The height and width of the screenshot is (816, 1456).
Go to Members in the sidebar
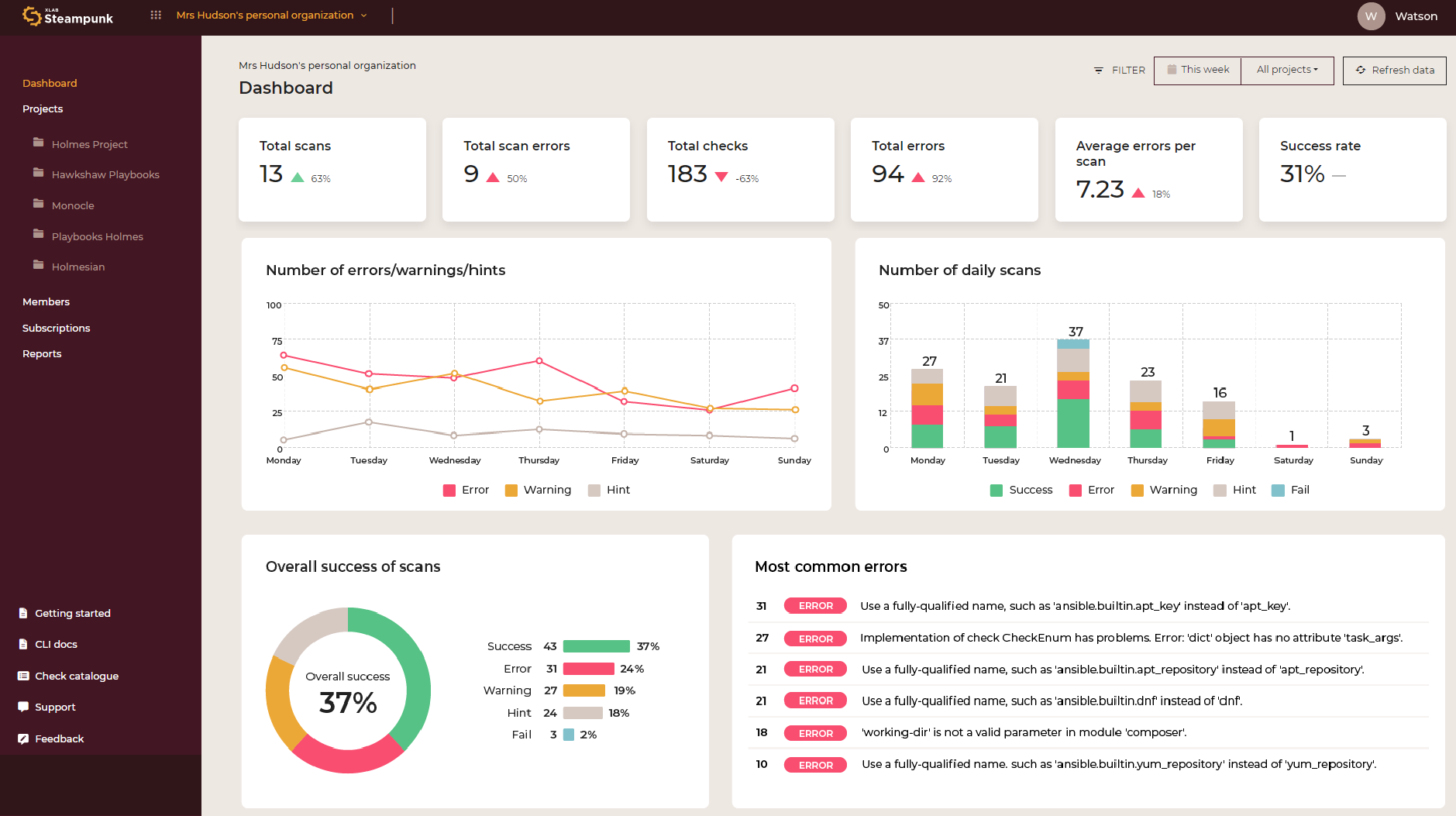point(46,301)
